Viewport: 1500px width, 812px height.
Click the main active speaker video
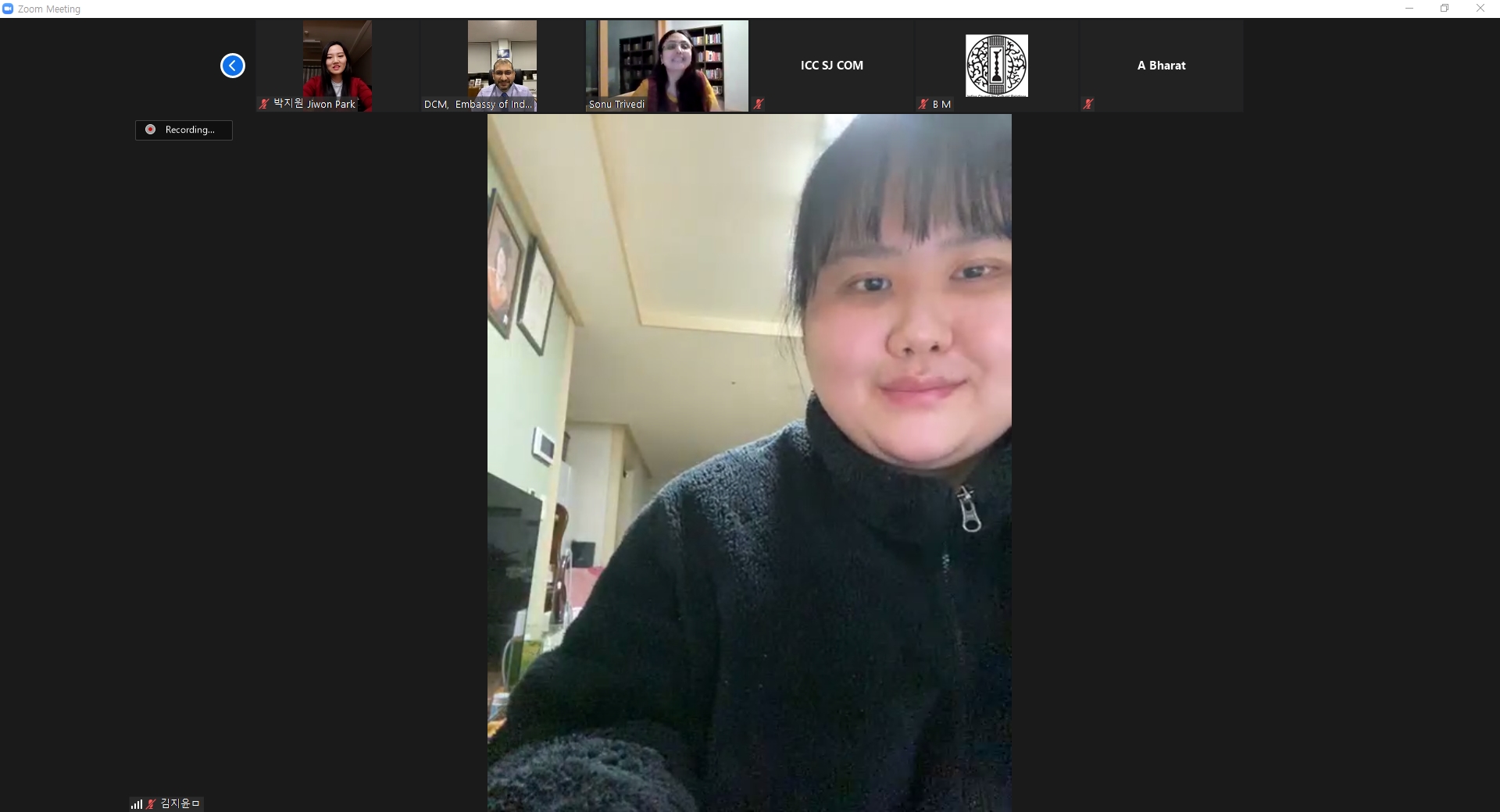coord(749,462)
